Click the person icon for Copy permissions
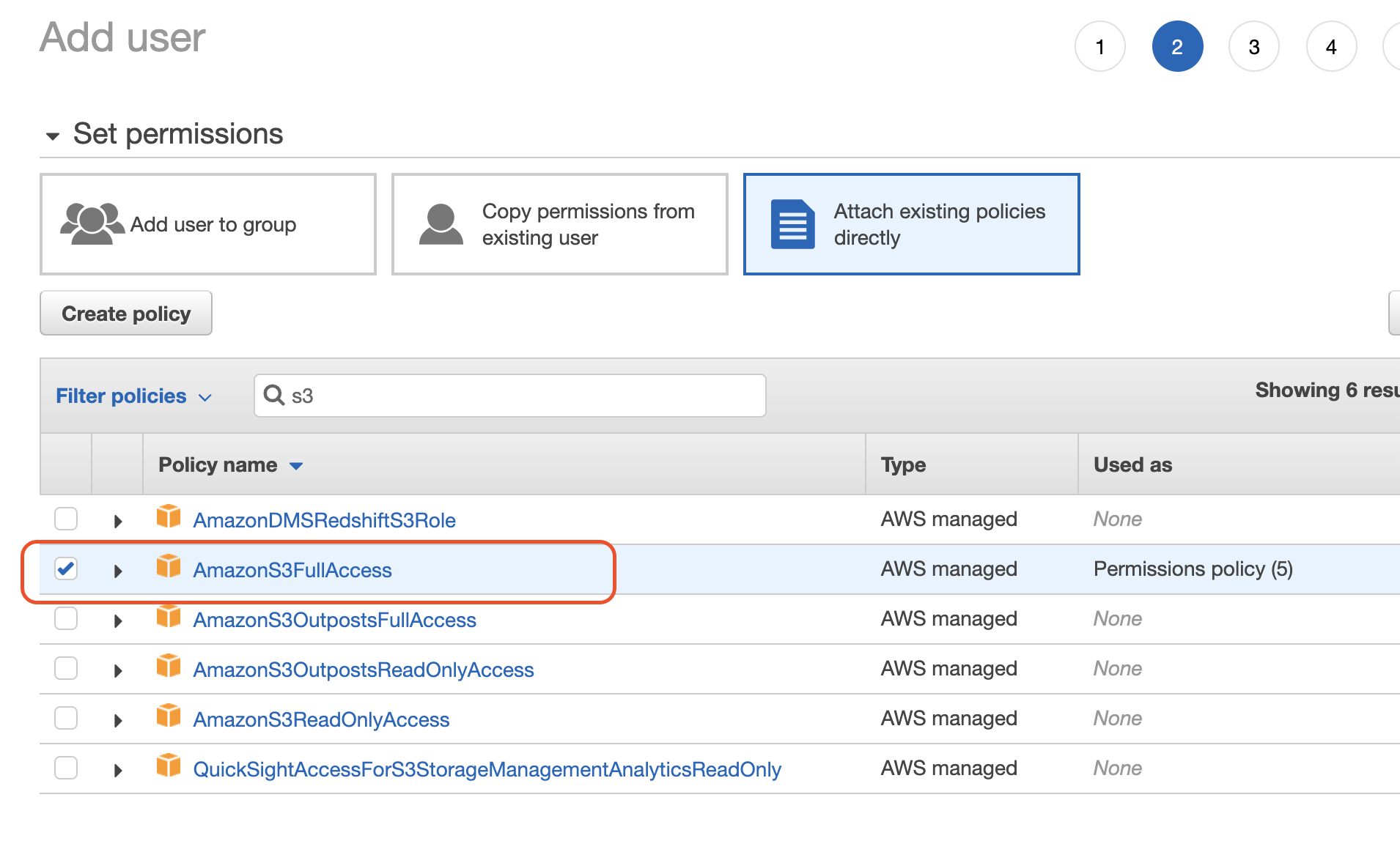The width and height of the screenshot is (1400, 841). point(441,224)
